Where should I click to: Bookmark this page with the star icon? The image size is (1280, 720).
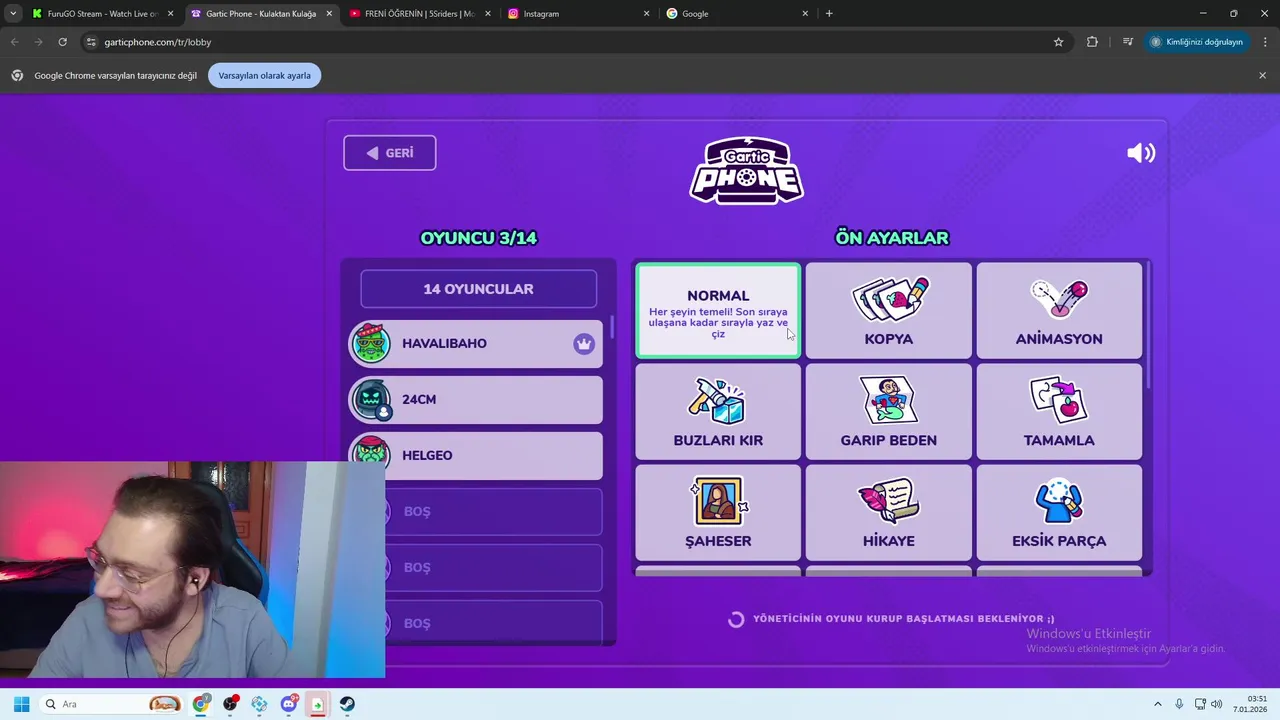tap(1058, 42)
